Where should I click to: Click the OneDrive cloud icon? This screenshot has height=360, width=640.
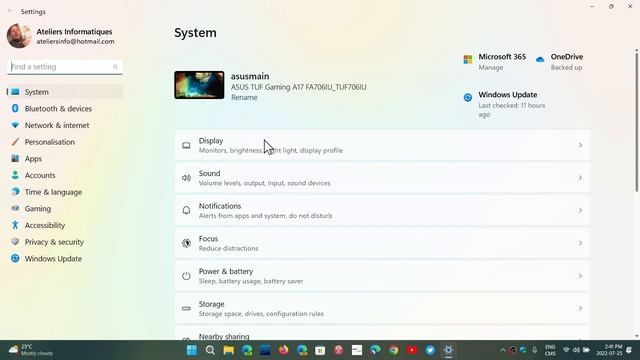(x=540, y=60)
